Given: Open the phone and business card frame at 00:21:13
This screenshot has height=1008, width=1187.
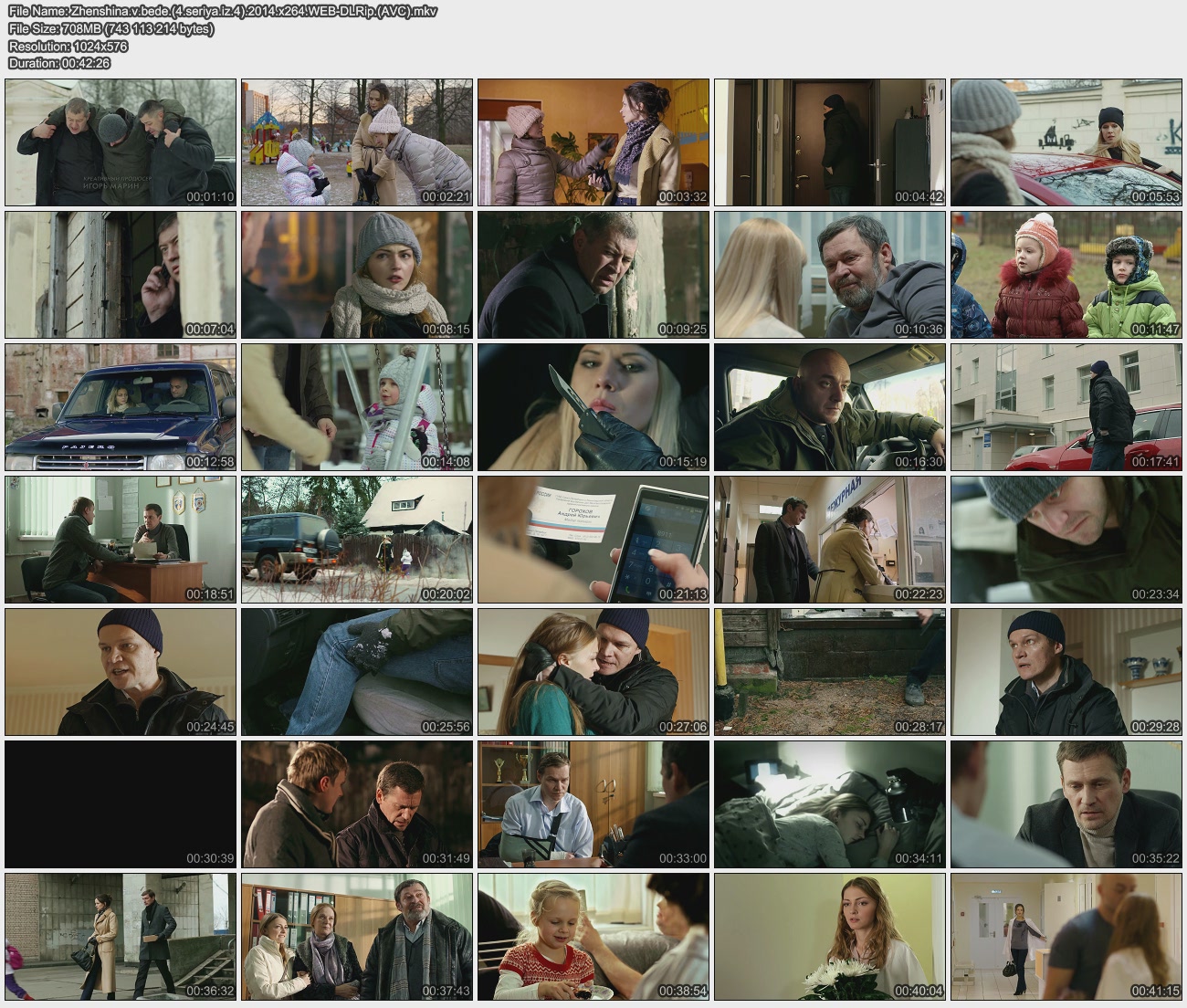Looking at the screenshot, I should tap(593, 540).
